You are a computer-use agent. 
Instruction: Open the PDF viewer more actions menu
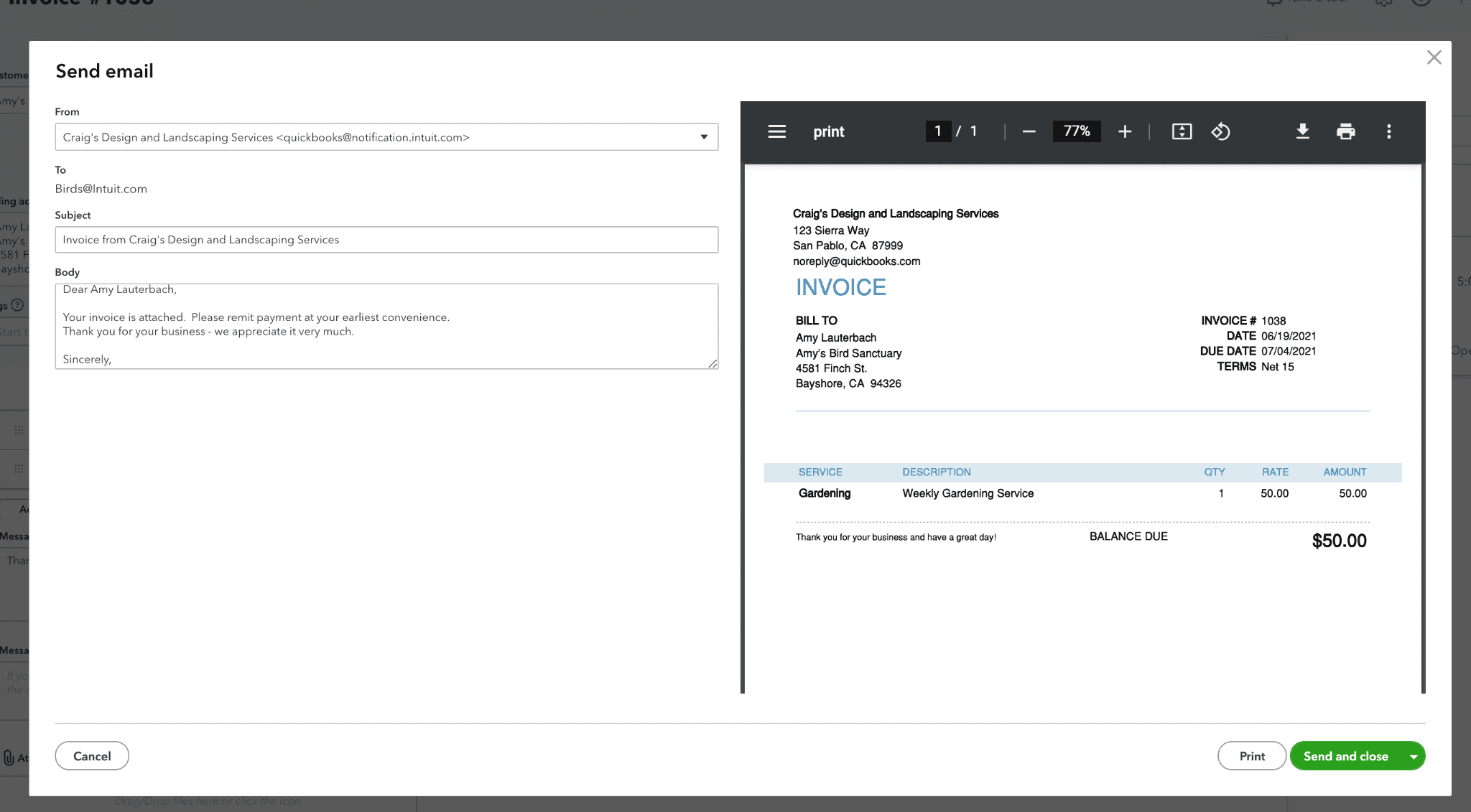pyautogui.click(x=1388, y=131)
